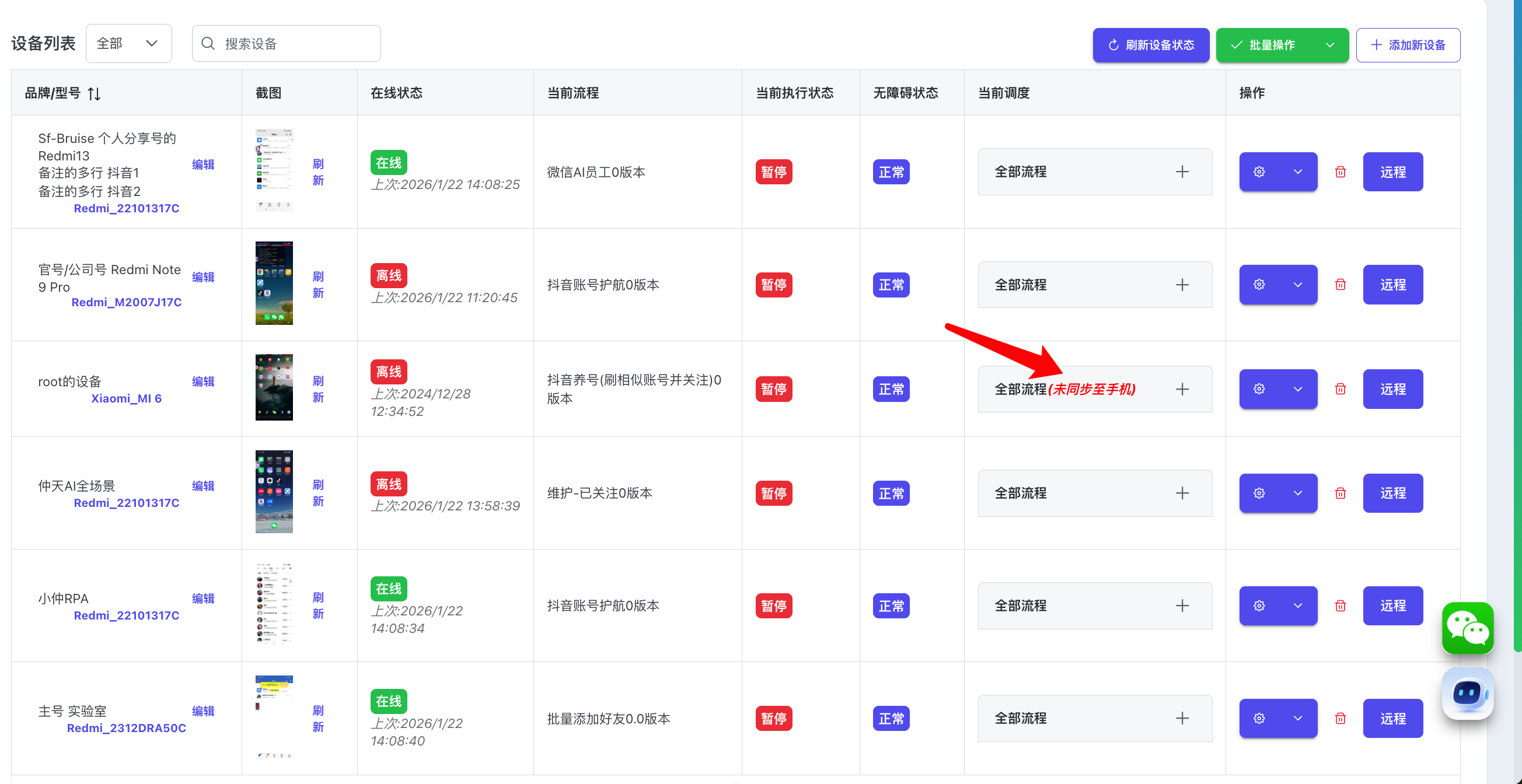Viewport: 1522px width, 784px height.
Task: Click the floating WeChat icon
Action: pyautogui.click(x=1467, y=628)
